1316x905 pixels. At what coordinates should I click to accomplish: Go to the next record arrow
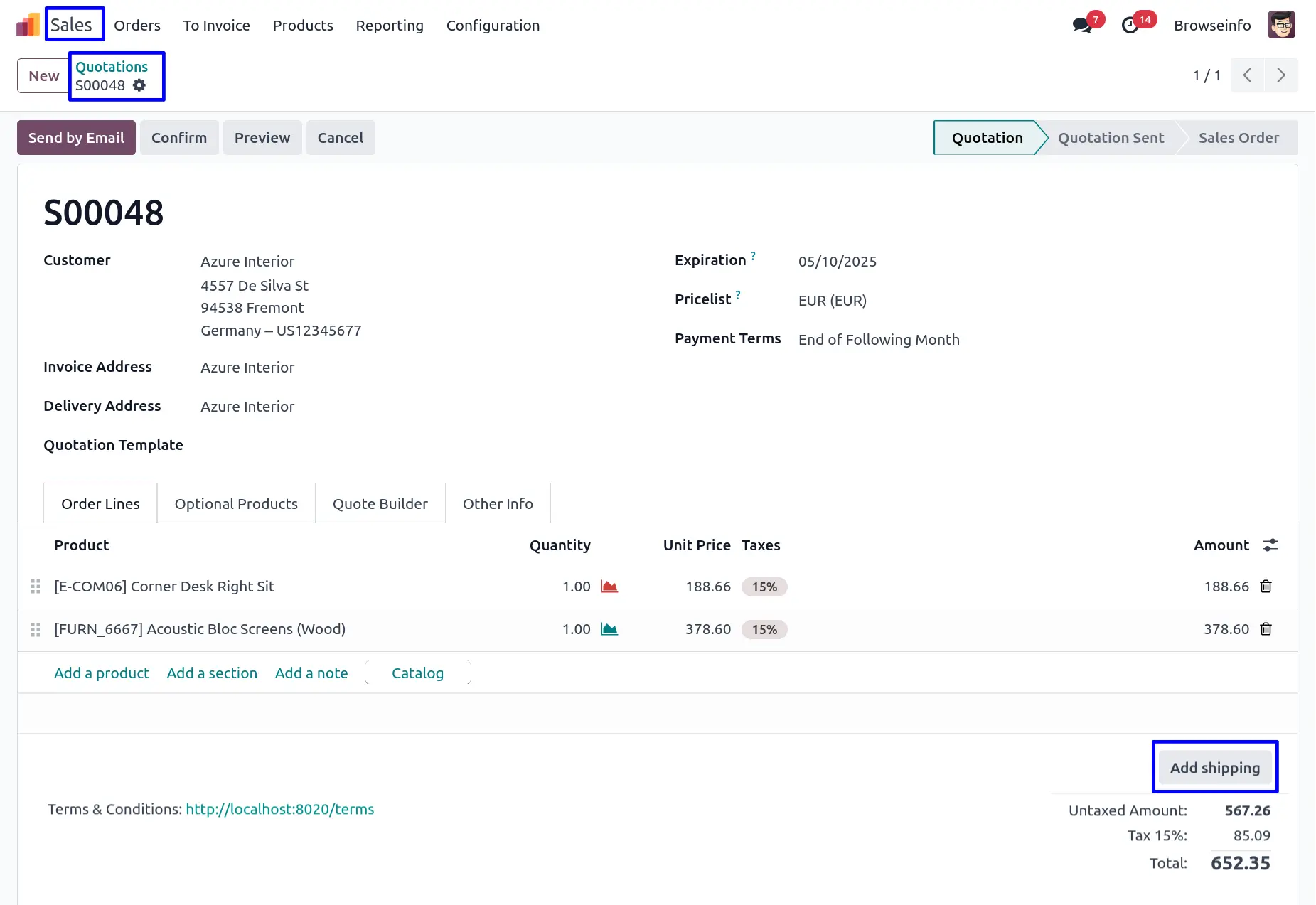click(x=1281, y=75)
